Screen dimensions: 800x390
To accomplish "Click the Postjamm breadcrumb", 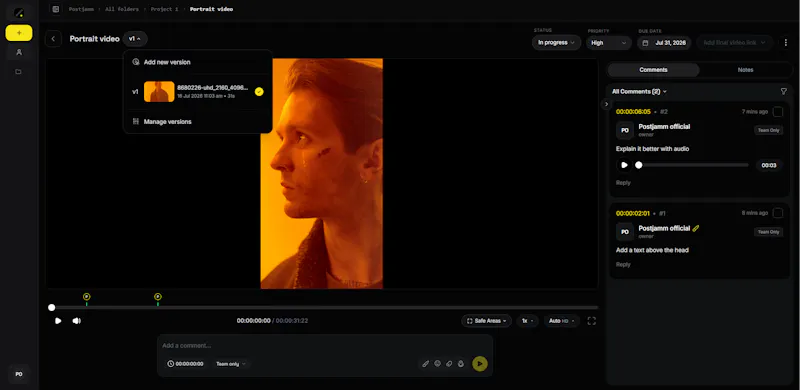I will [81, 9].
